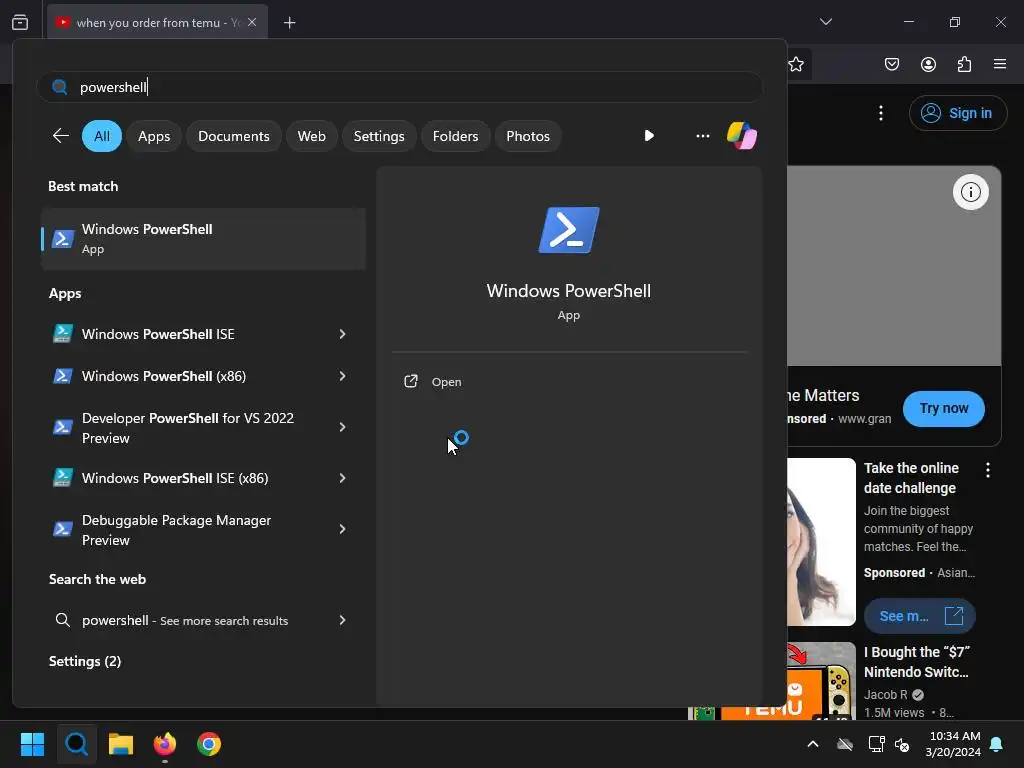Select the Photos filter tab
The height and width of the screenshot is (768, 1024).
point(528,136)
